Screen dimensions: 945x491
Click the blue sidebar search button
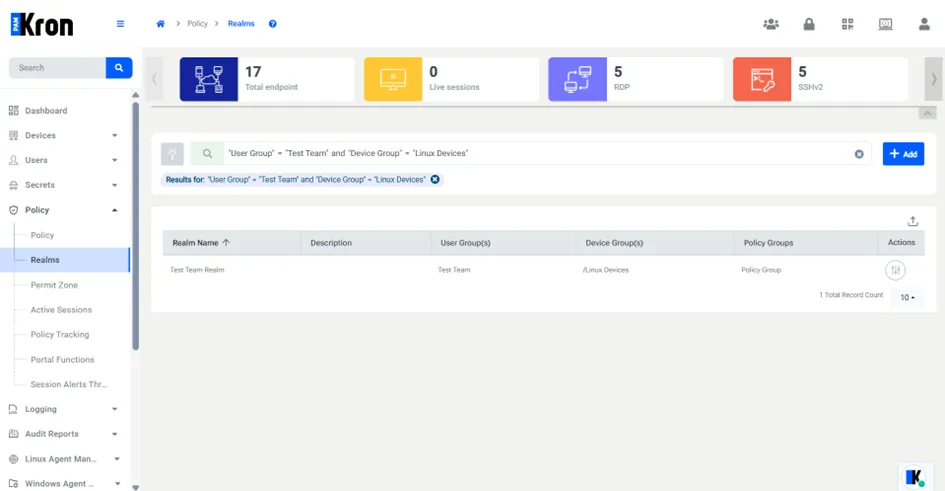(119, 67)
